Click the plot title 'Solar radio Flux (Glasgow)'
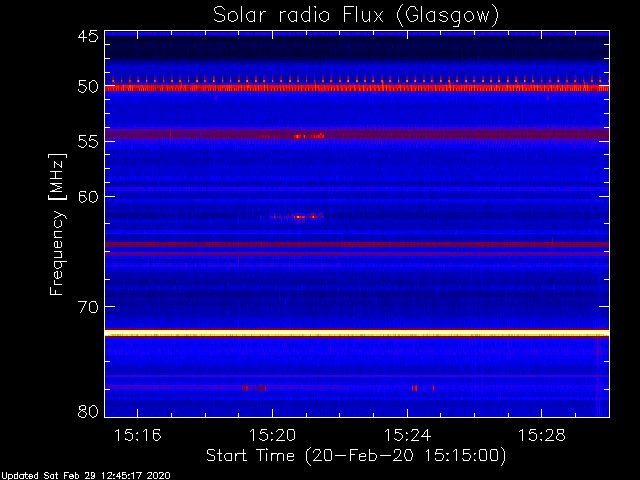 pos(356,16)
